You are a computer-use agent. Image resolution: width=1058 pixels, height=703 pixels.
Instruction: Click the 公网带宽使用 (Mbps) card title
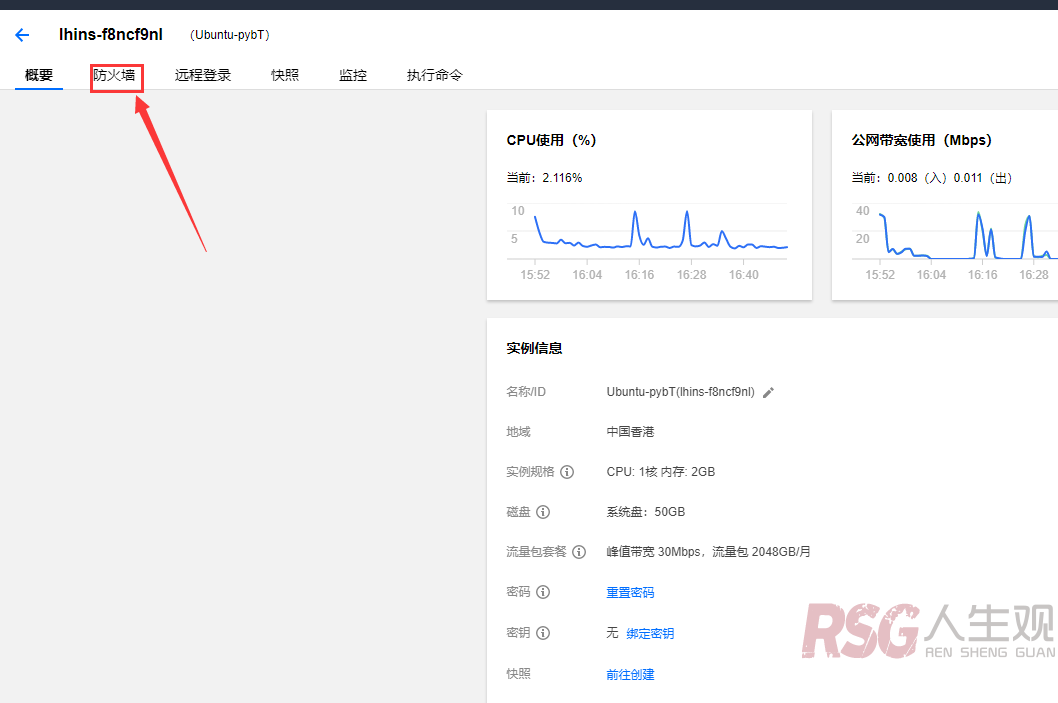point(922,140)
